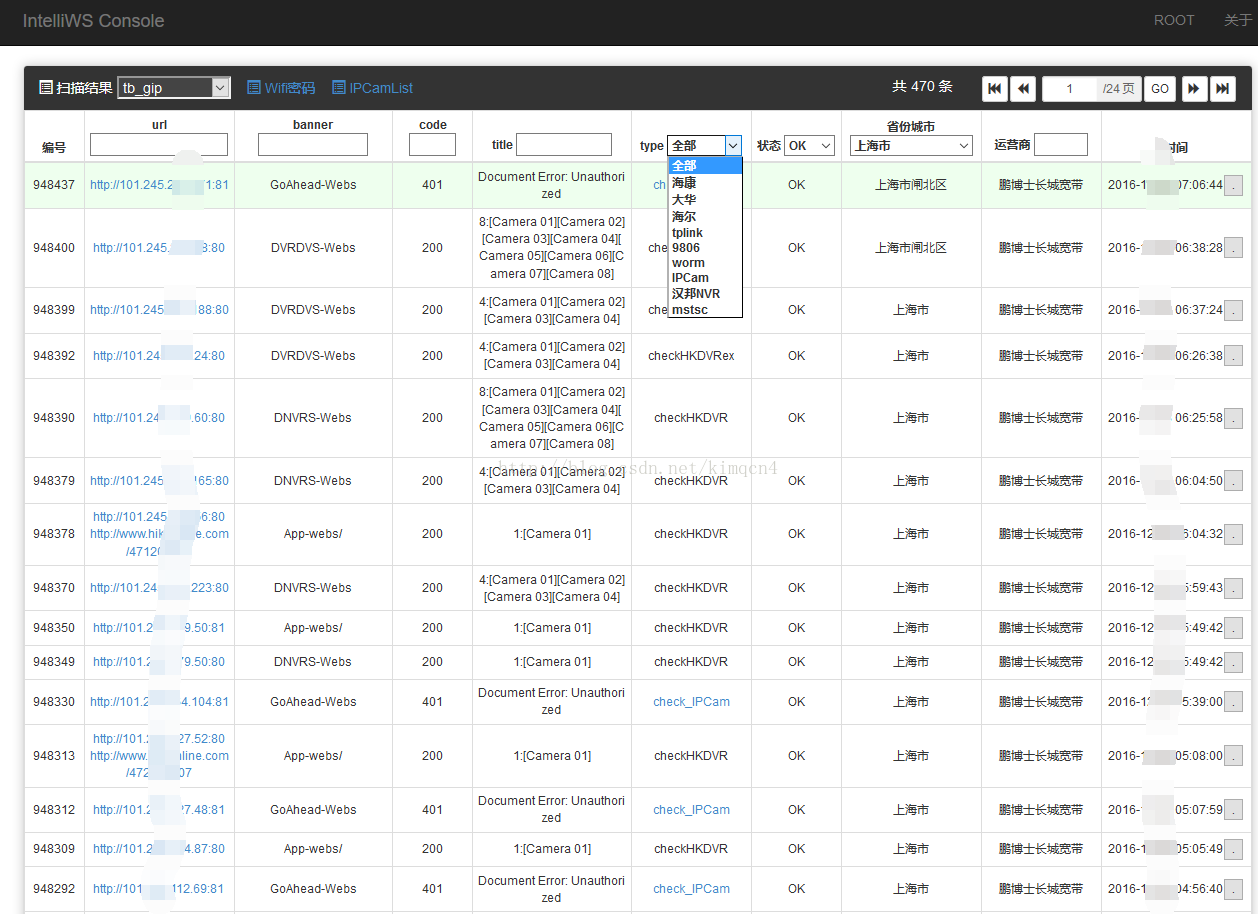The width and height of the screenshot is (1258, 914).
Task: Click the banner filter input box
Action: 313,145
